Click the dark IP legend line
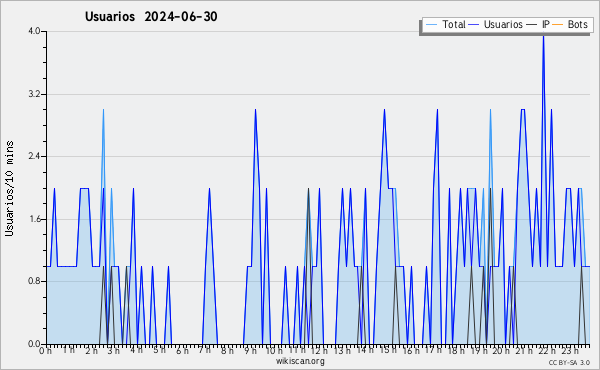The image size is (600, 370). coord(532,25)
